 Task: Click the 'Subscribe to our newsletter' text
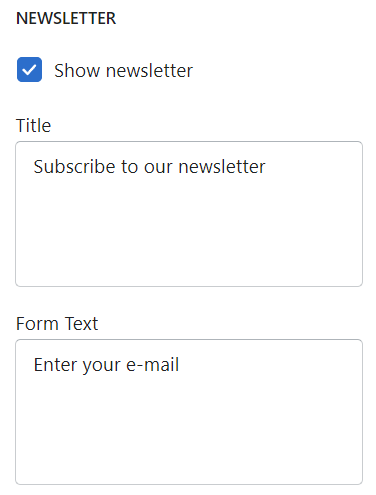point(149,166)
